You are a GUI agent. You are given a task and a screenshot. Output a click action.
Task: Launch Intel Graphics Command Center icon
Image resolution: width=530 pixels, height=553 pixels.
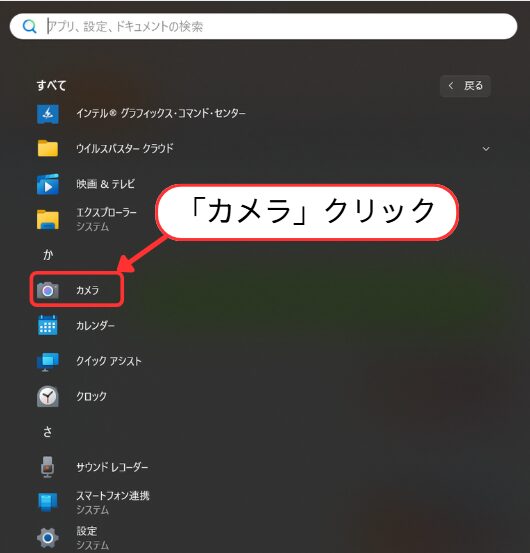pos(48,114)
